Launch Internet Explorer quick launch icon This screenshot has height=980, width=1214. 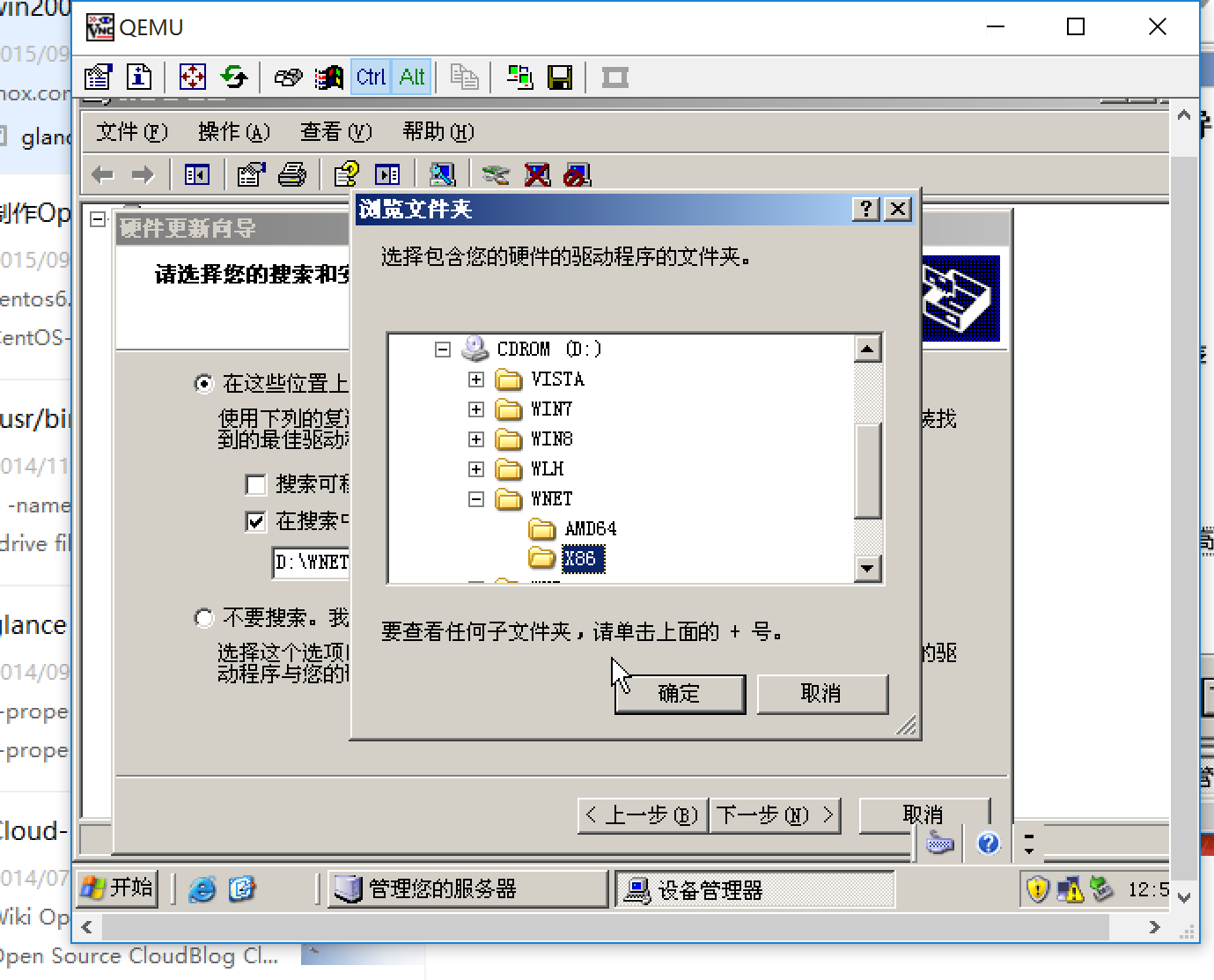[202, 888]
